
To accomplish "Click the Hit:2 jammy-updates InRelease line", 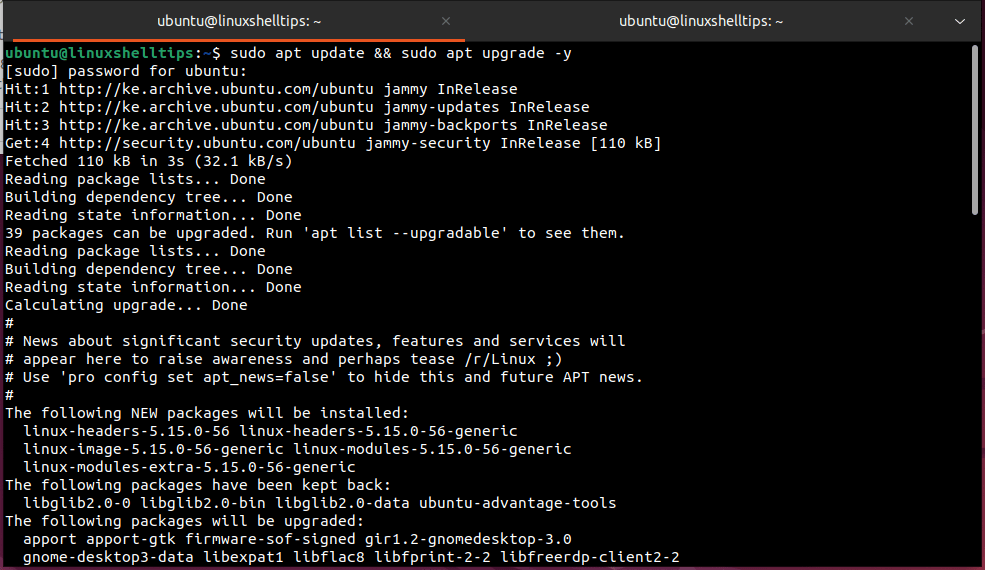I will [x=297, y=107].
